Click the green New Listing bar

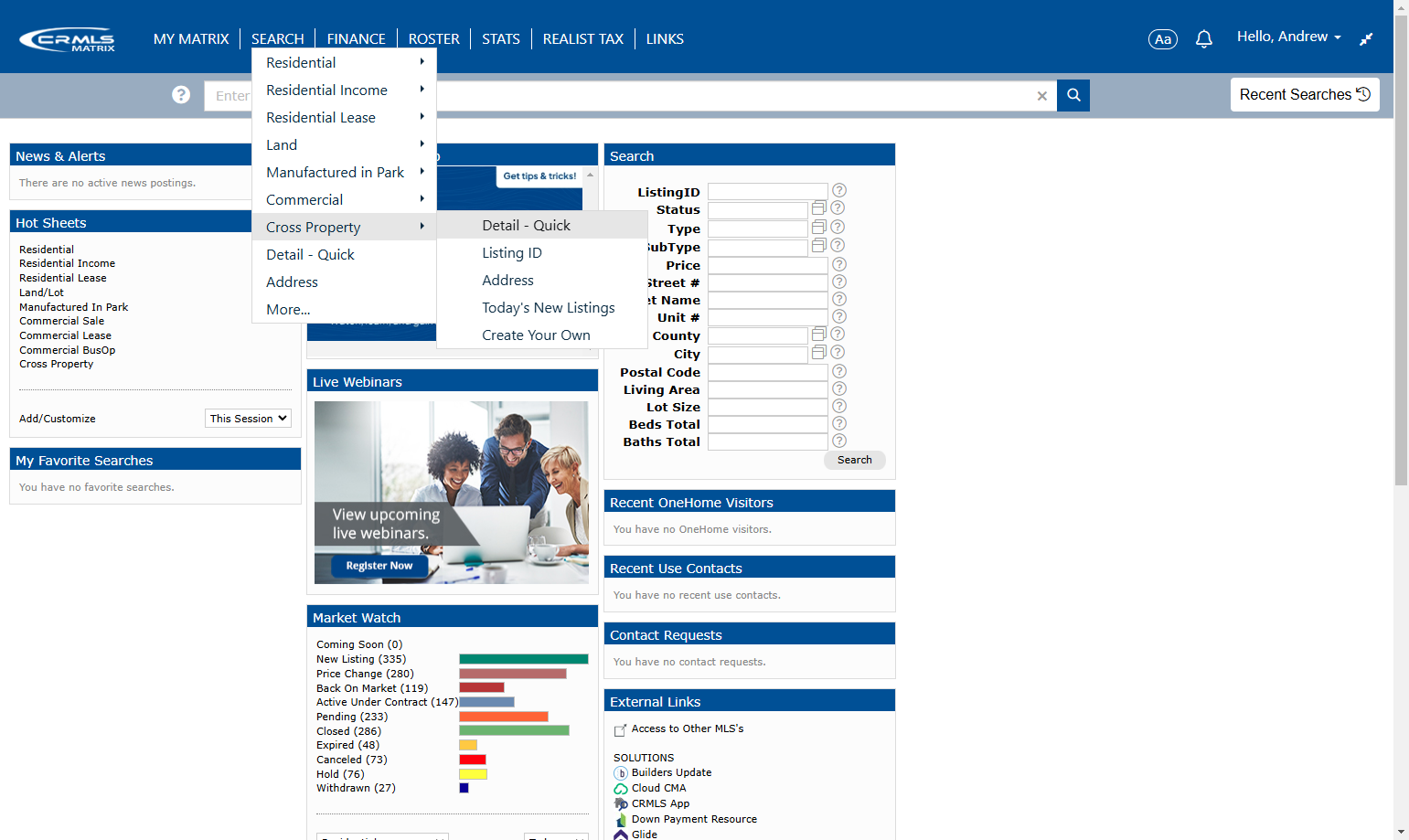pyautogui.click(x=524, y=659)
